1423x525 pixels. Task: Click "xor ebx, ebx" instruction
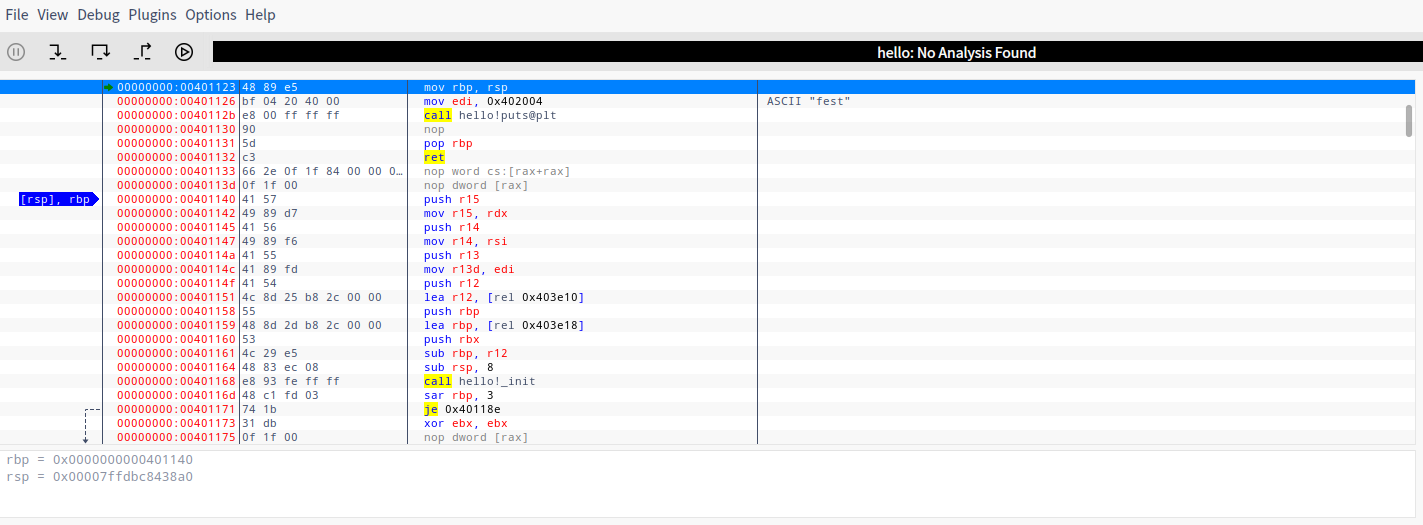tap(465, 423)
